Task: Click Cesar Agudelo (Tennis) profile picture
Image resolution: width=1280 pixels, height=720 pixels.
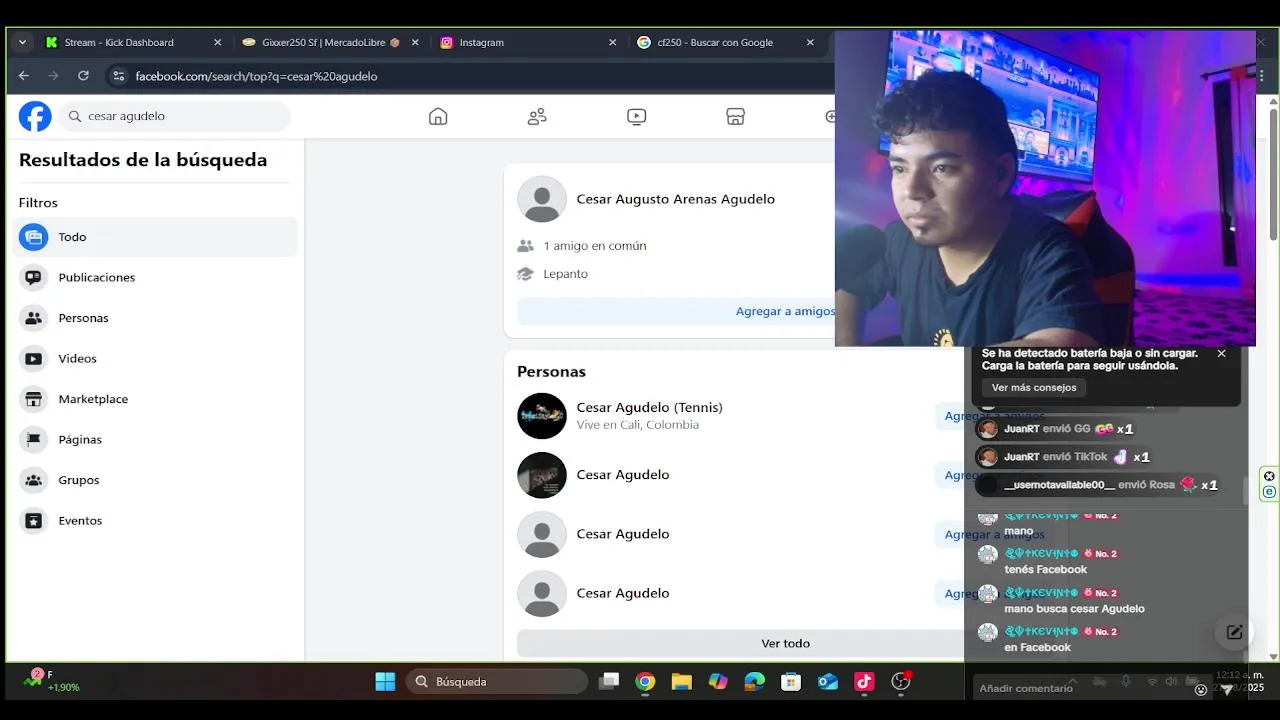Action: click(x=542, y=415)
